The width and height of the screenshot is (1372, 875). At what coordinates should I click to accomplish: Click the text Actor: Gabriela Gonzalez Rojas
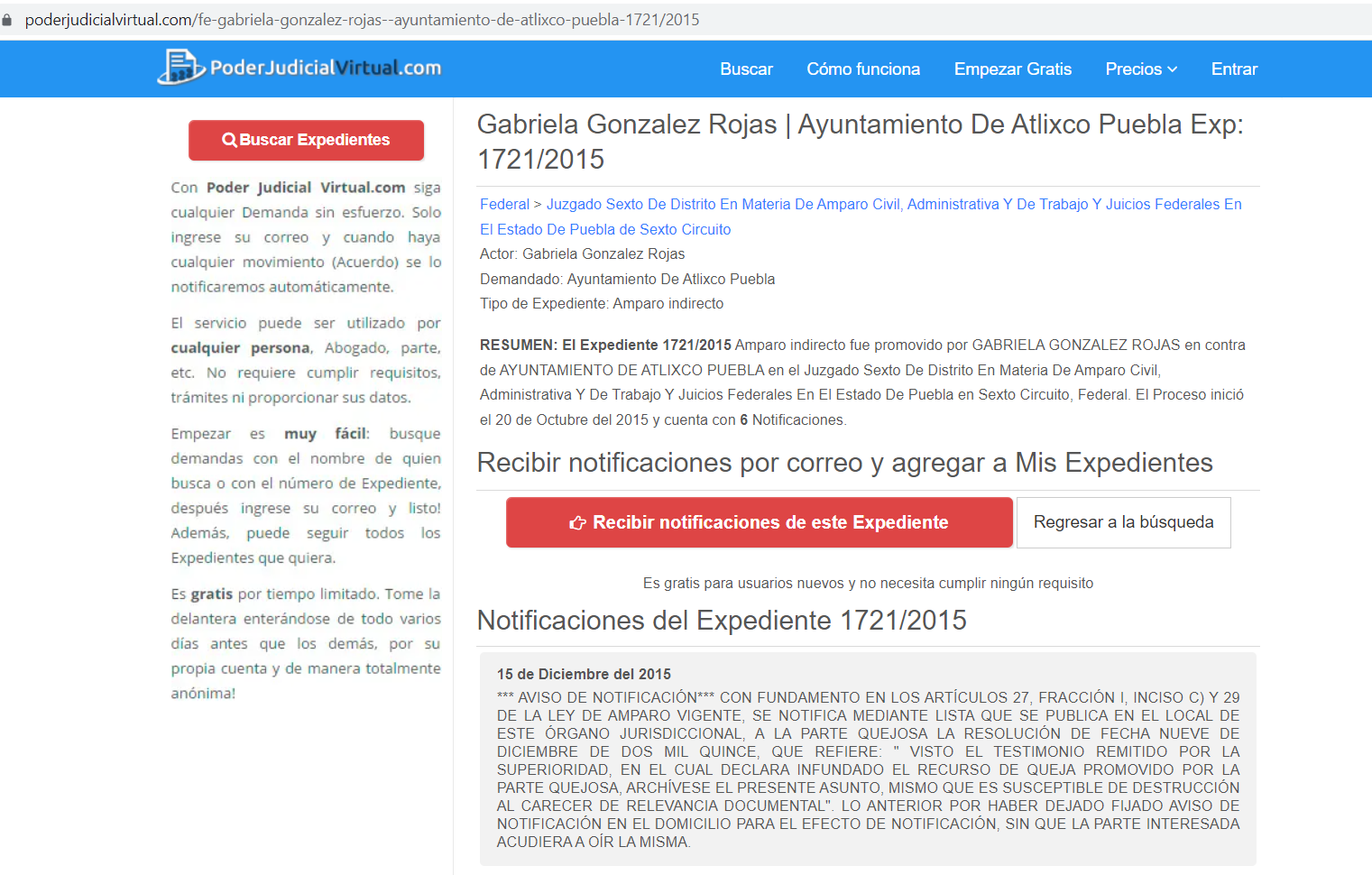[582, 254]
